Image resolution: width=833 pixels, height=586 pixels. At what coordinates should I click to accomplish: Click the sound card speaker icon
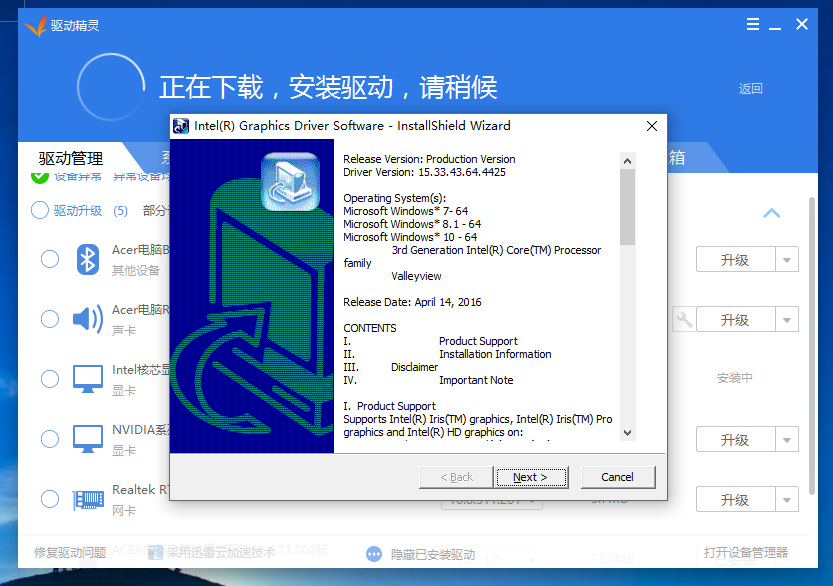[x=88, y=320]
